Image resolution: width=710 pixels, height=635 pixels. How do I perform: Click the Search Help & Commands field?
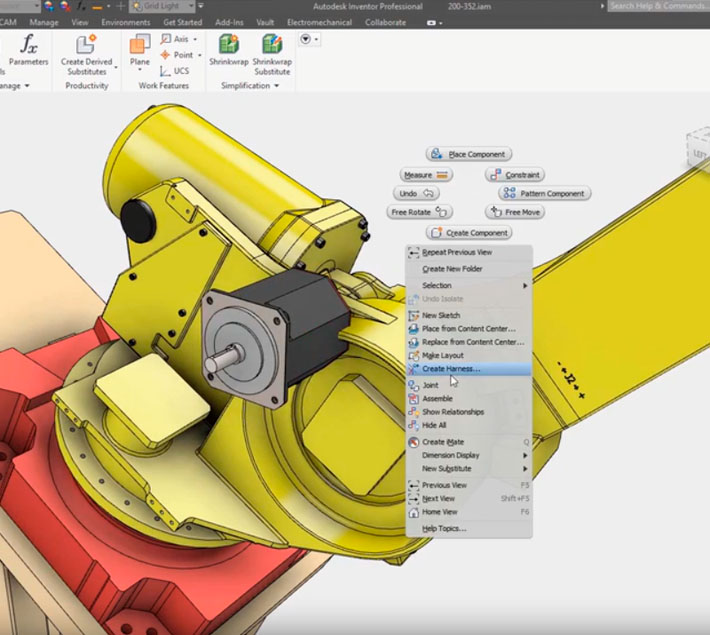pos(657,6)
